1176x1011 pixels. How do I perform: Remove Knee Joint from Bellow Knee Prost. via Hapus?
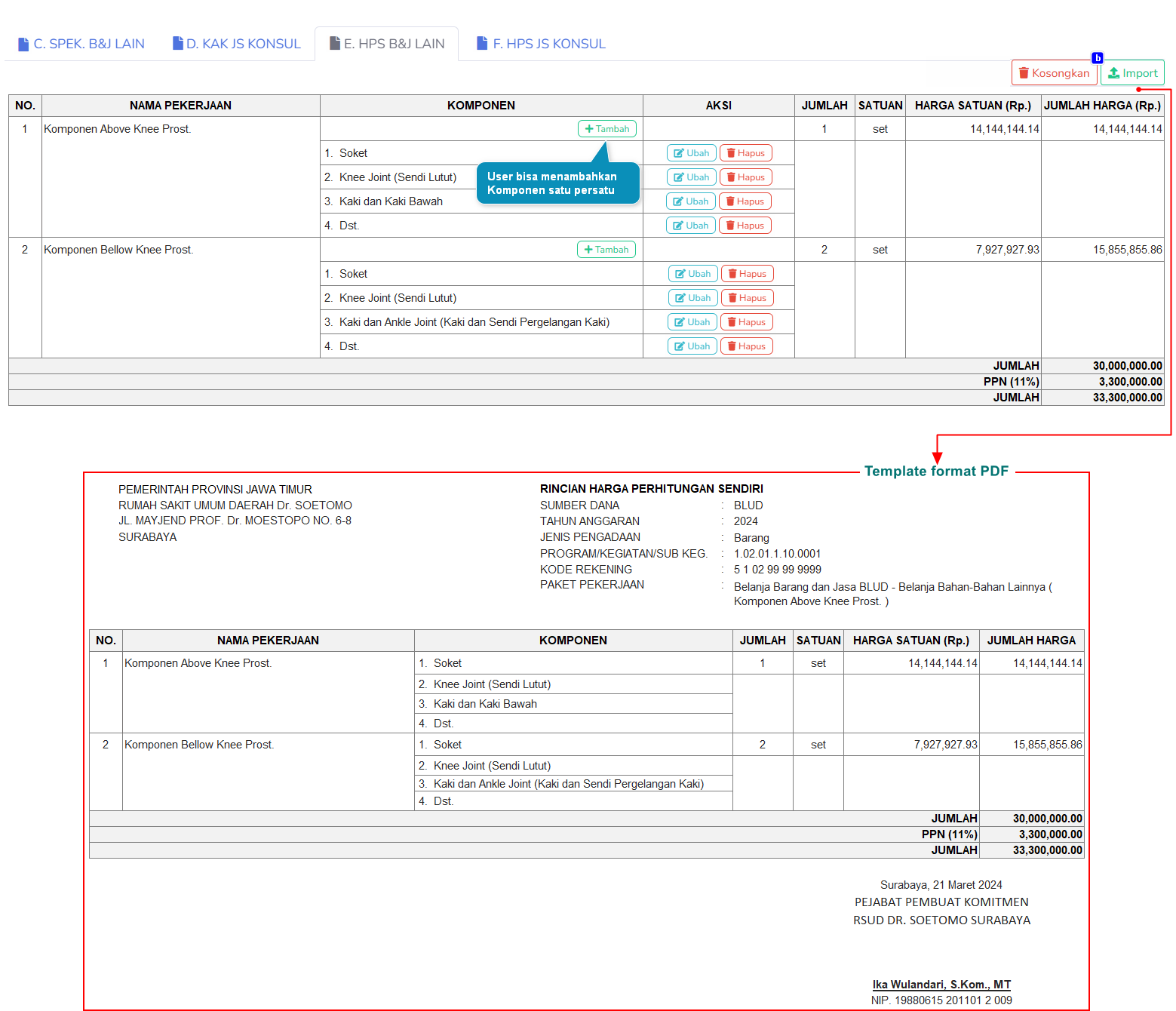(747, 298)
